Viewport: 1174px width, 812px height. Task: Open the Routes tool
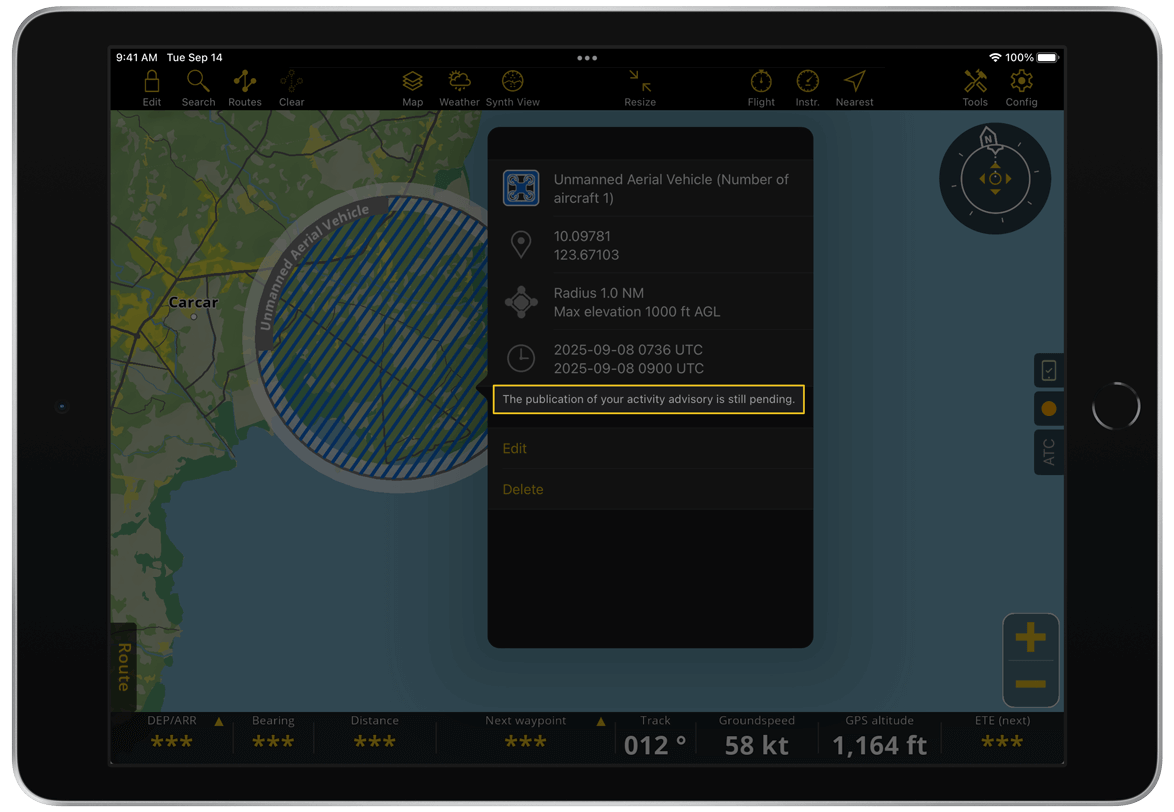pos(245,88)
